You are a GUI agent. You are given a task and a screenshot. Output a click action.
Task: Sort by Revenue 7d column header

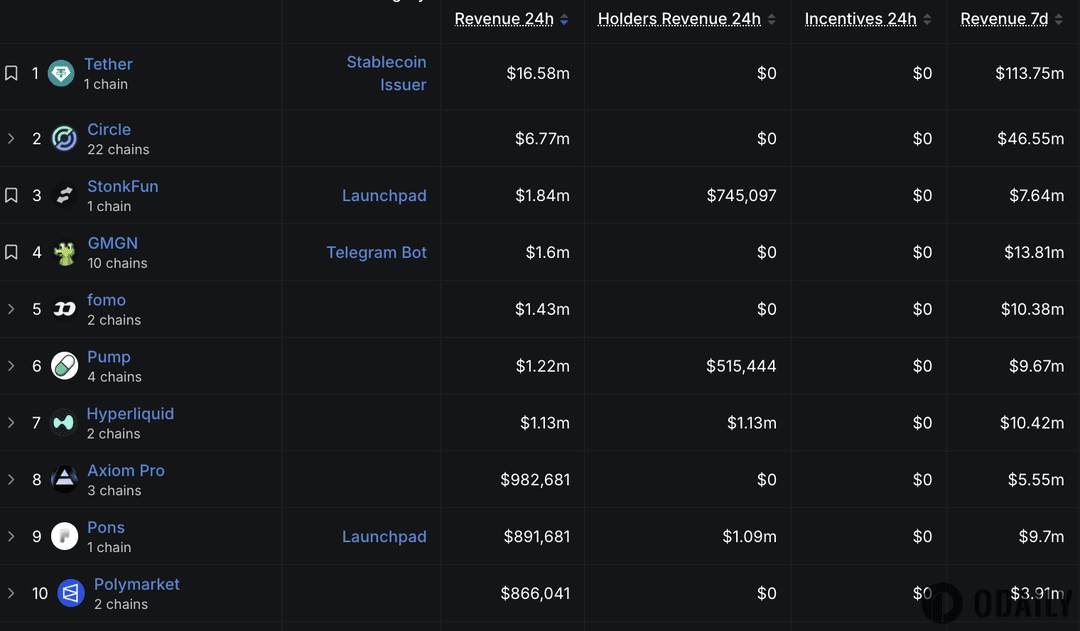pos(1004,19)
